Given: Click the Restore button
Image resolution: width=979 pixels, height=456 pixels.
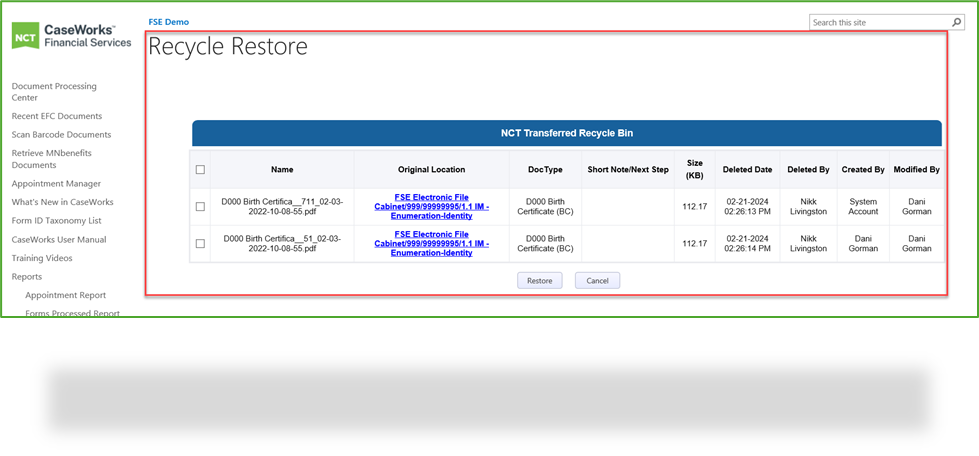Looking at the screenshot, I should click(539, 280).
